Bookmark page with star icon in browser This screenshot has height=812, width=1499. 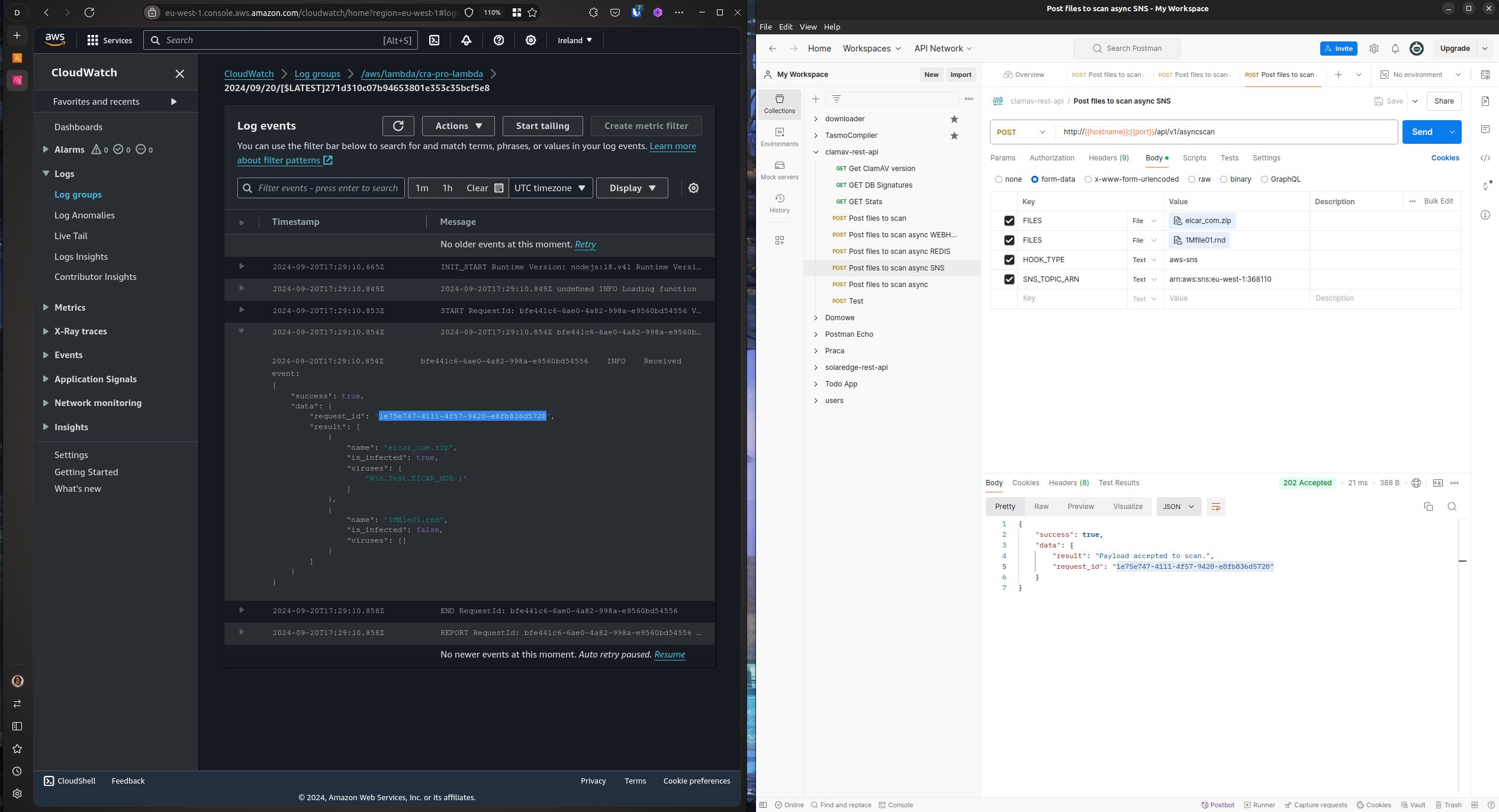coord(532,12)
